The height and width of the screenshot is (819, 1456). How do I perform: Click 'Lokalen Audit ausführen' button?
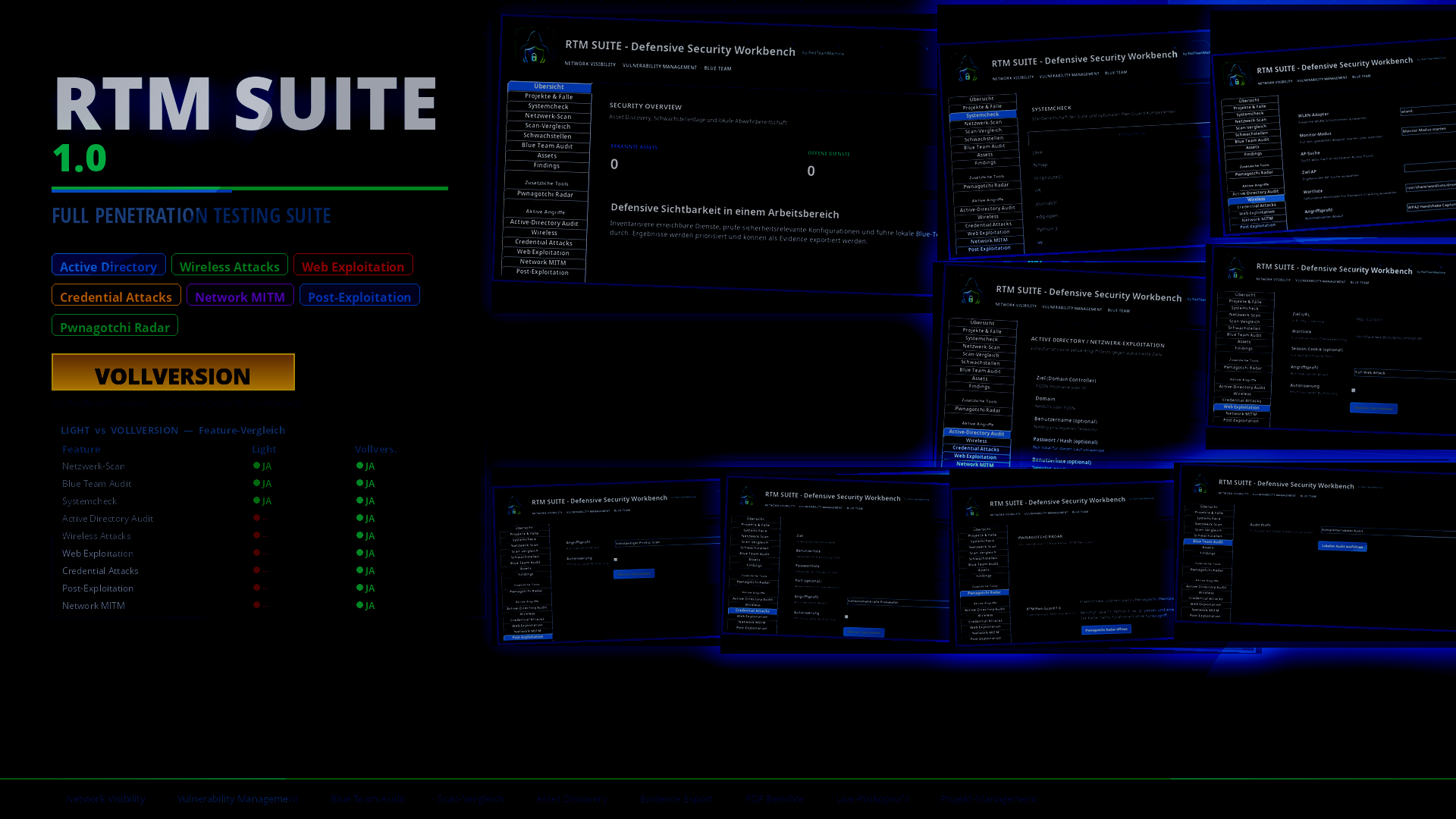tap(1342, 546)
